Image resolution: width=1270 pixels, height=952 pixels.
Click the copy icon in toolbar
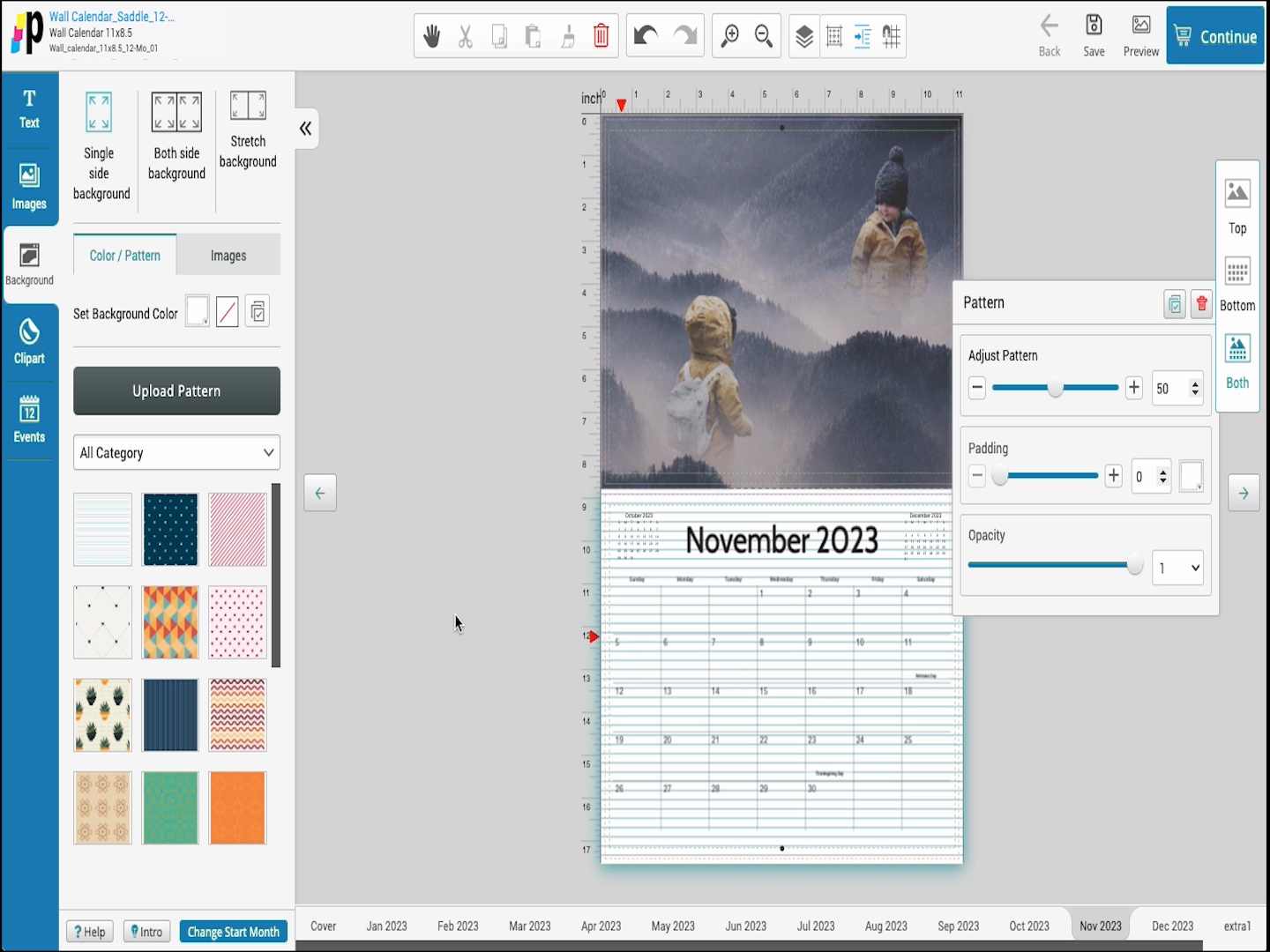[499, 36]
